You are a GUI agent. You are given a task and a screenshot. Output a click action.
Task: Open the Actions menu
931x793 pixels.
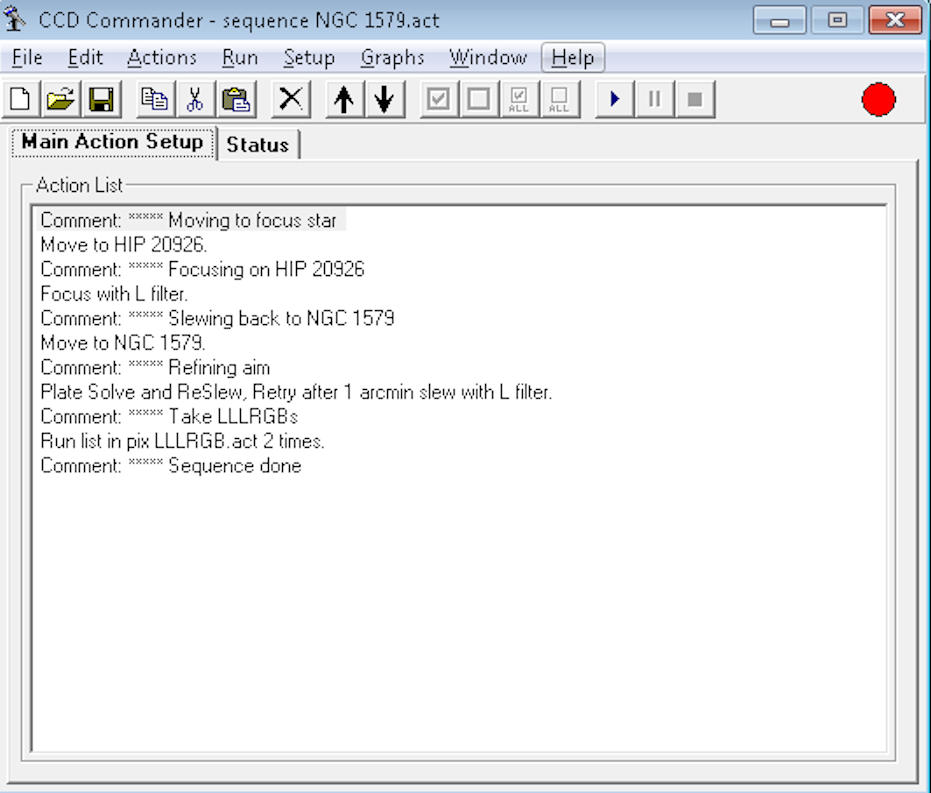pyautogui.click(x=162, y=57)
